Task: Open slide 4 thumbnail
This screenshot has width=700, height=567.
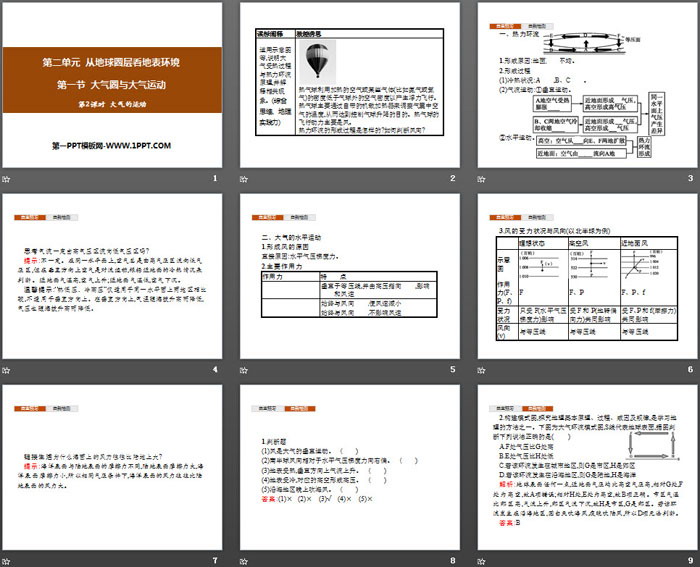Action: (x=112, y=276)
